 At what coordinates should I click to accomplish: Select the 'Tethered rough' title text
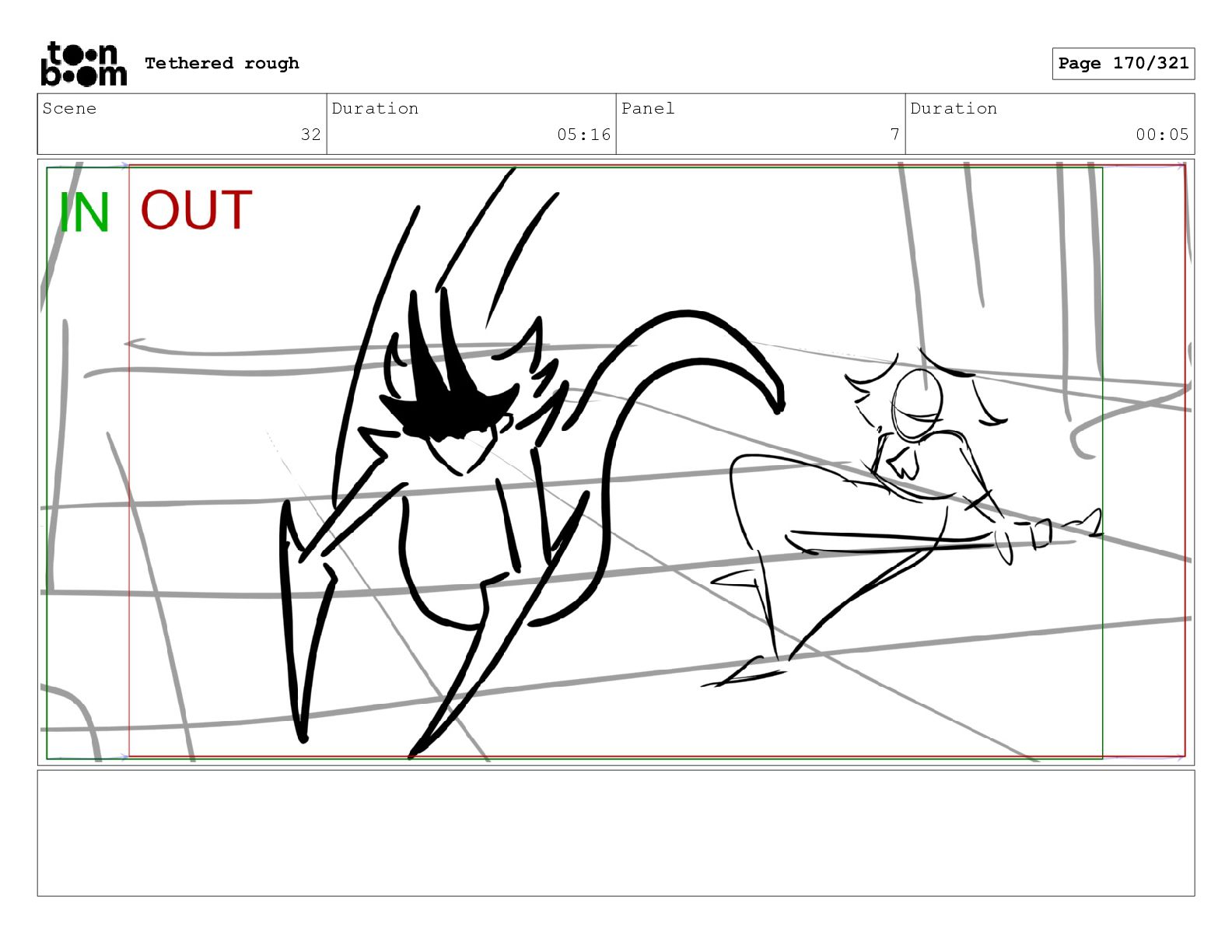point(222,63)
